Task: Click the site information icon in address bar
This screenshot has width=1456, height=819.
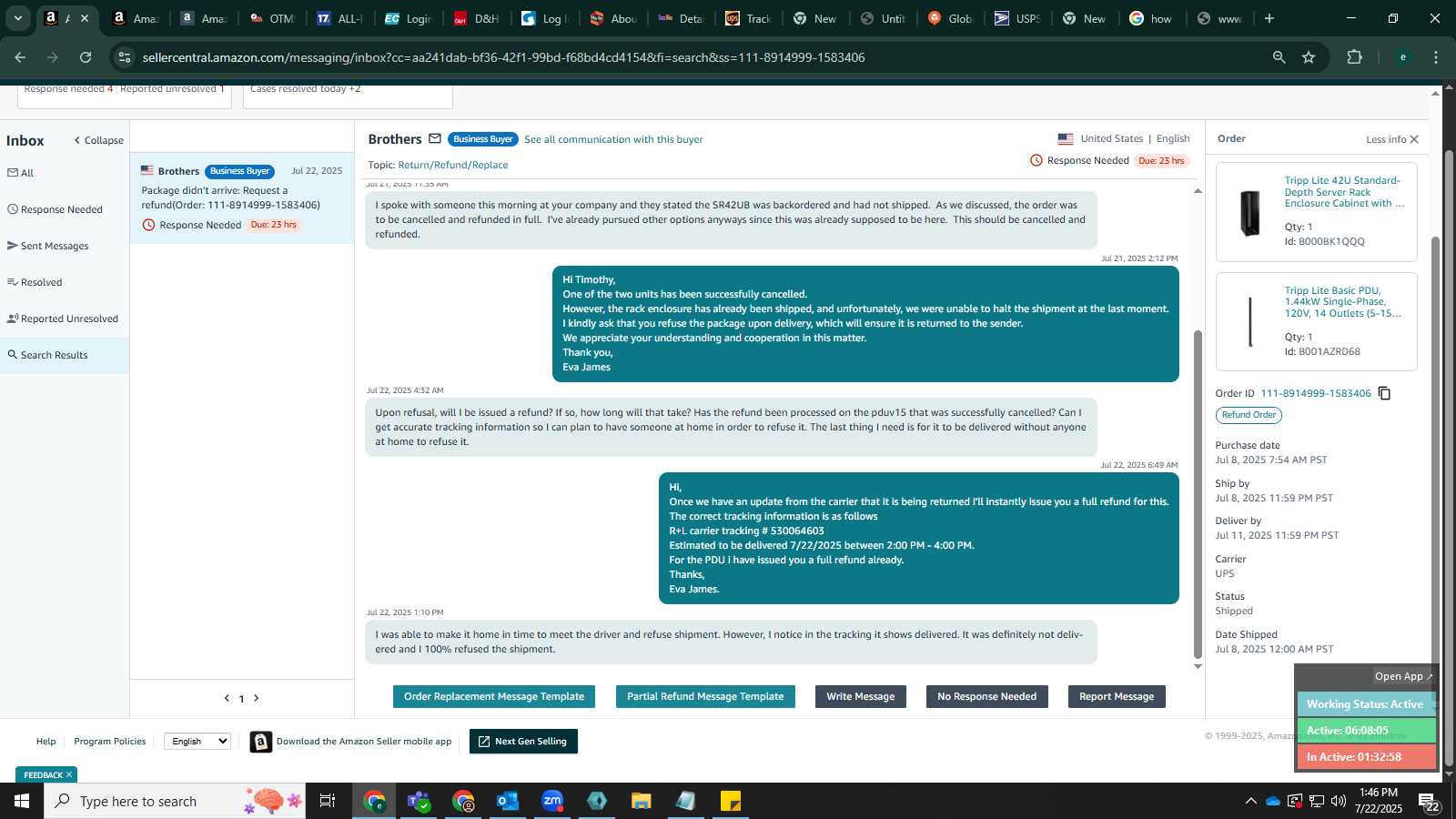Action: [x=125, y=57]
